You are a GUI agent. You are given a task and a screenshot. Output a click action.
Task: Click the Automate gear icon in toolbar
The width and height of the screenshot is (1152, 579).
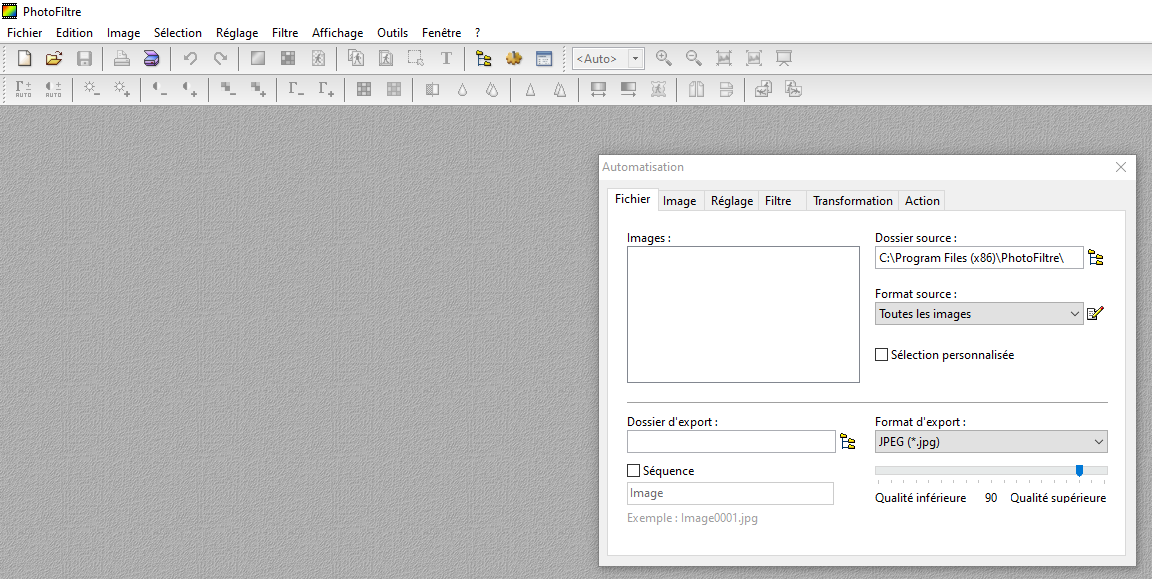(514, 59)
